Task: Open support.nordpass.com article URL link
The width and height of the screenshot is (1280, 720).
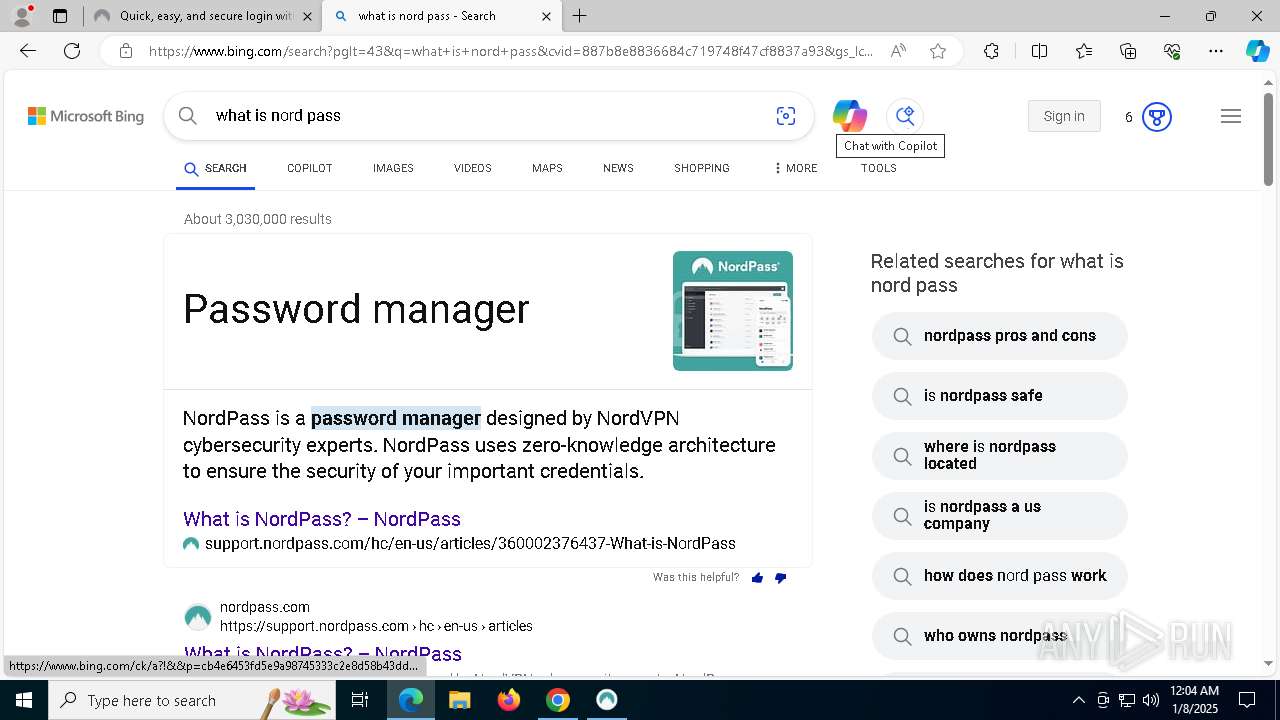Action: tap(470, 544)
